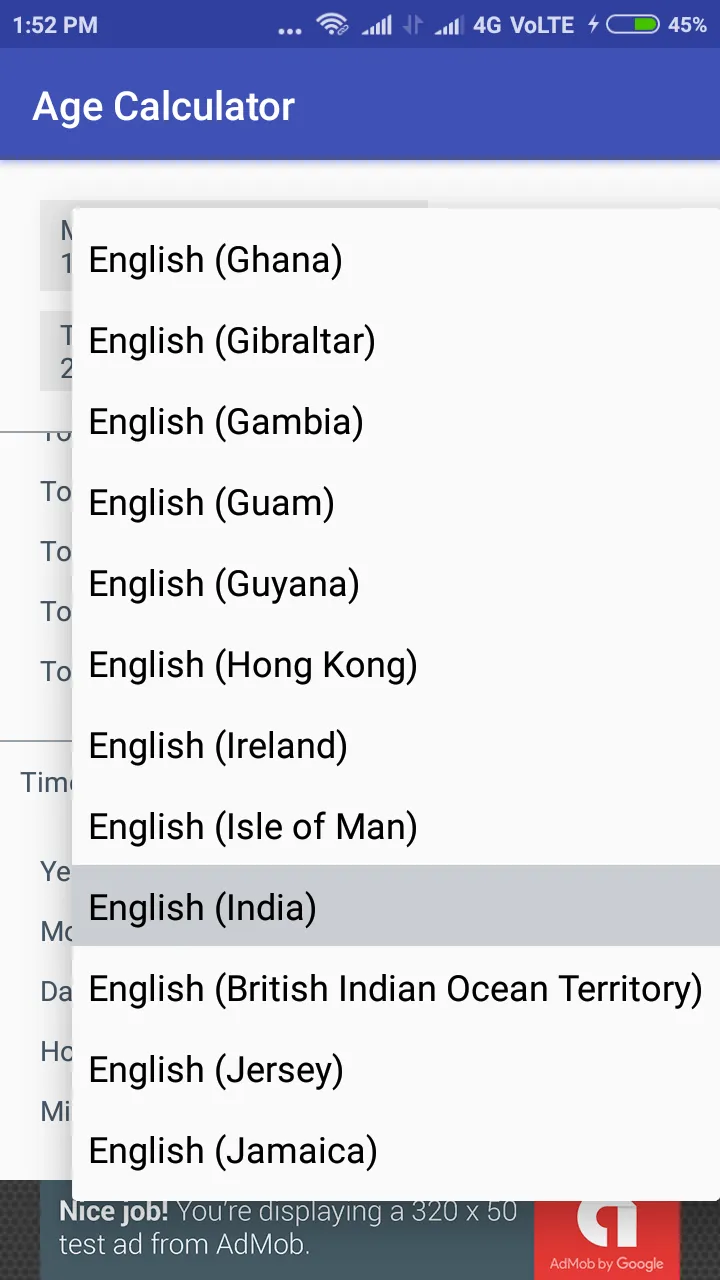Select English (Guam) entry

coord(396,503)
